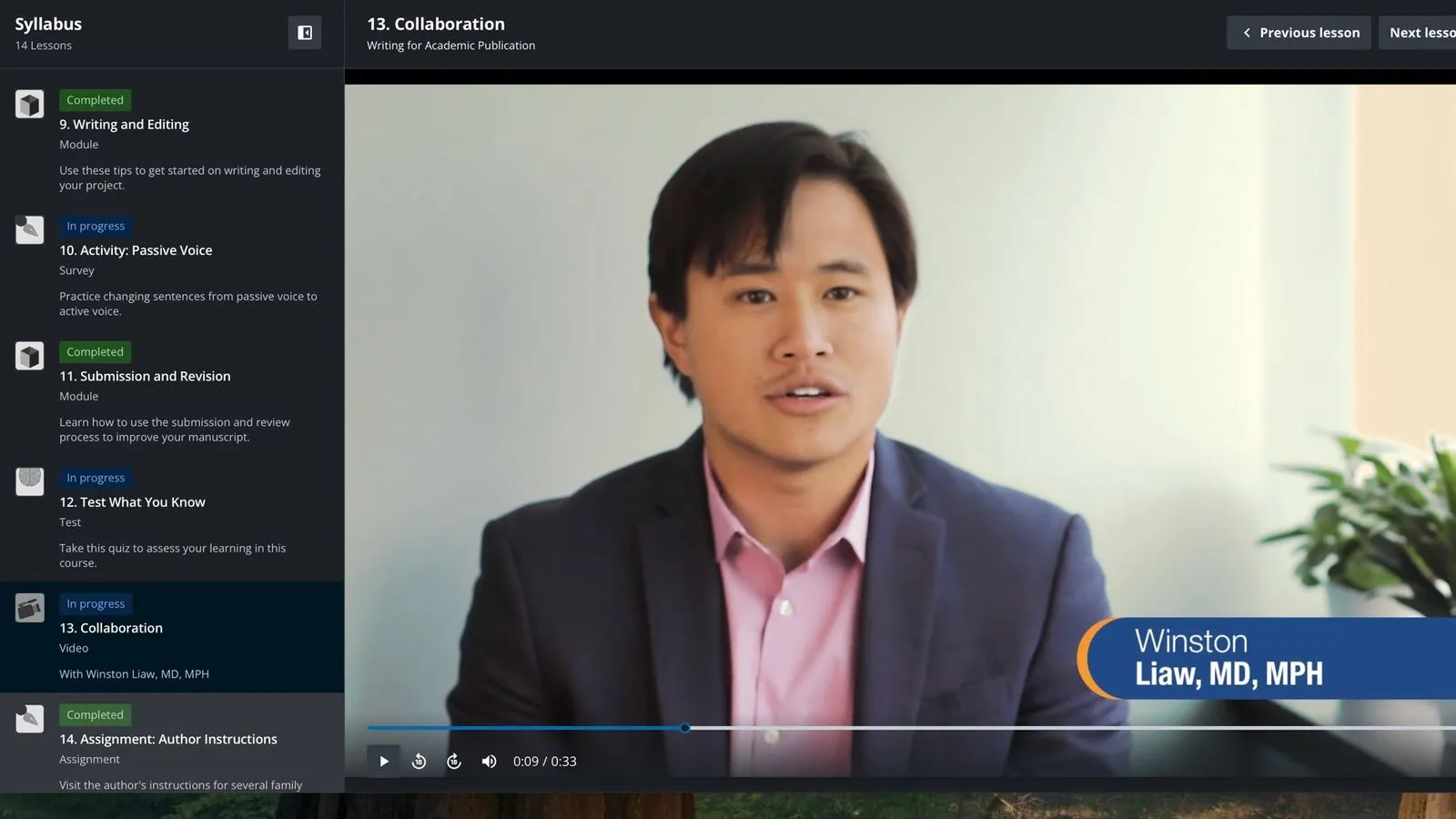
Task: Open lesson 12. Test What You Know
Action: click(x=132, y=502)
